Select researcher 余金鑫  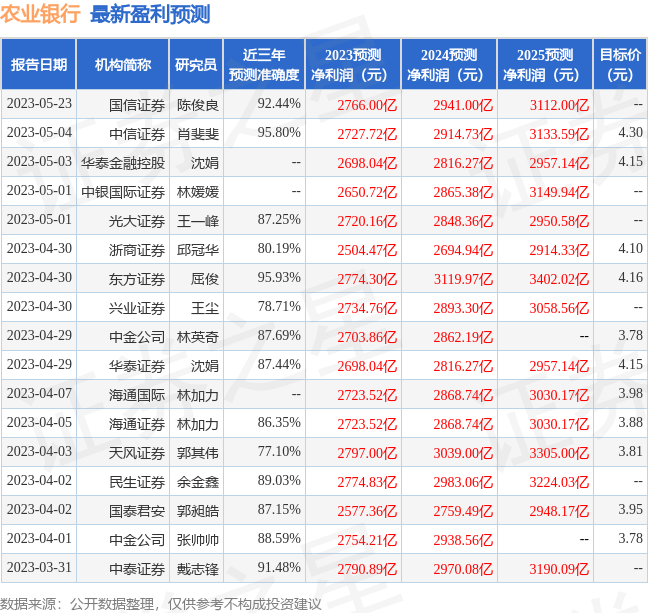click(198, 482)
